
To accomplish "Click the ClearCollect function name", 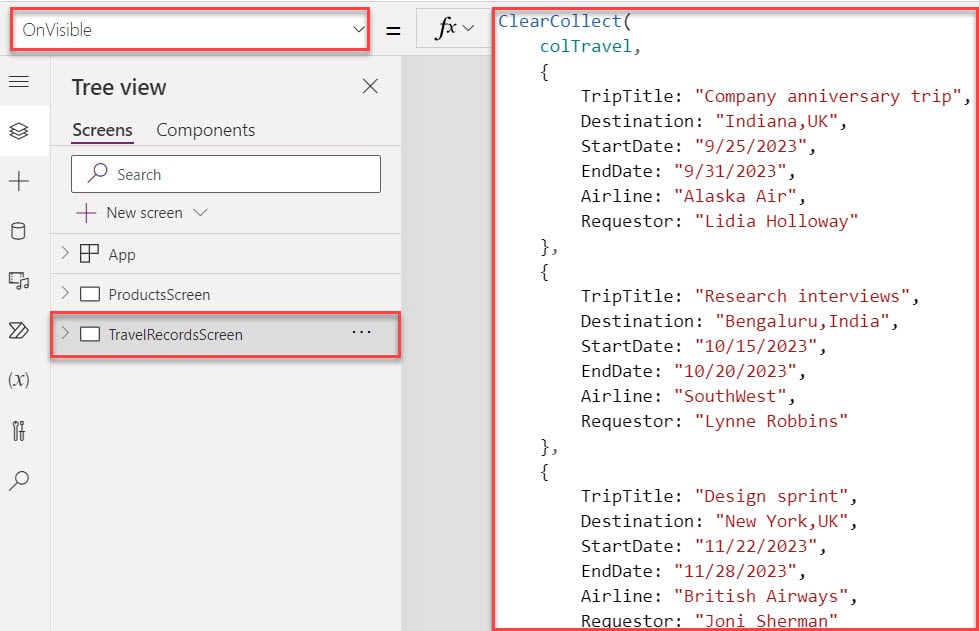I will (559, 21).
